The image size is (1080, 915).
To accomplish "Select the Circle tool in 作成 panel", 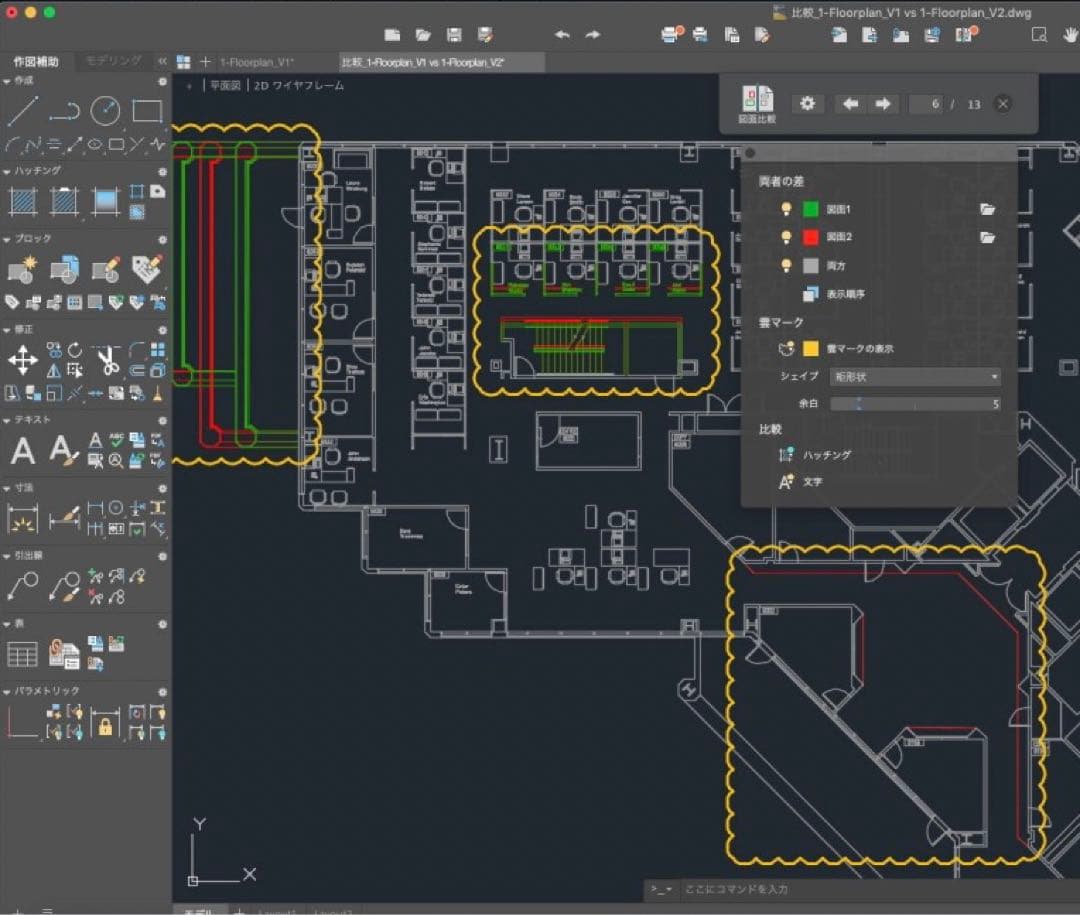I will (x=105, y=110).
